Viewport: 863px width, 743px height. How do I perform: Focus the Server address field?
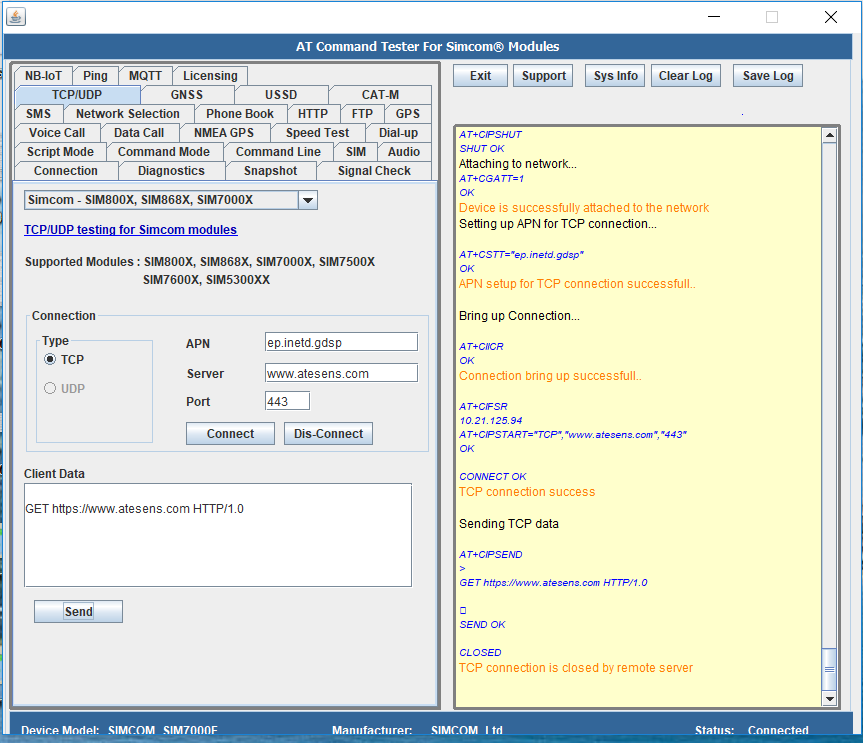point(341,373)
